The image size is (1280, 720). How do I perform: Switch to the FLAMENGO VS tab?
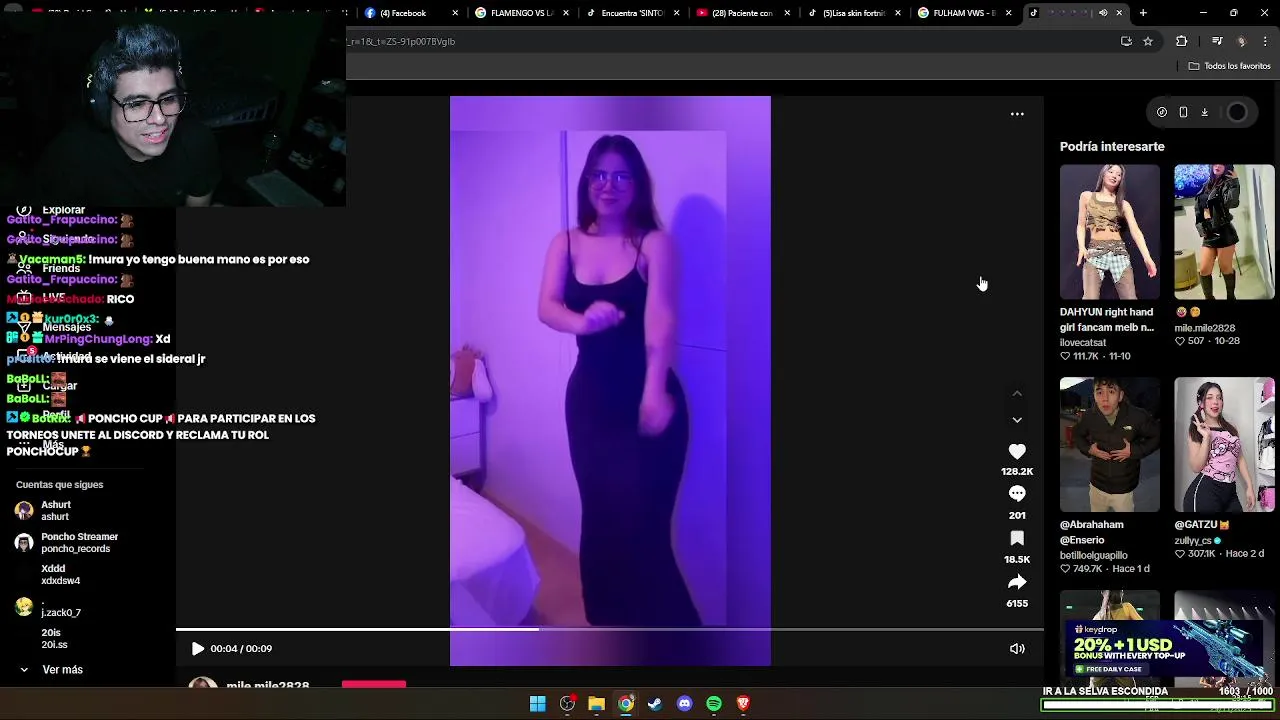coord(520,13)
